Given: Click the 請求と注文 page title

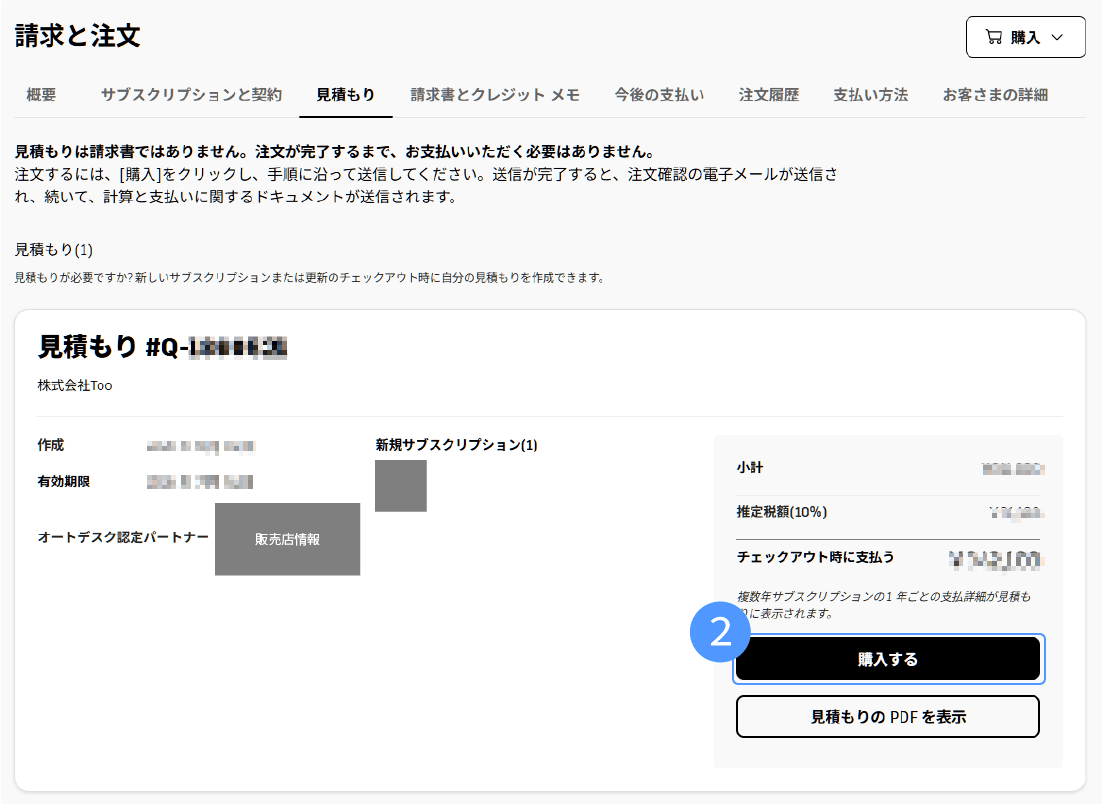Looking at the screenshot, I should click(77, 36).
